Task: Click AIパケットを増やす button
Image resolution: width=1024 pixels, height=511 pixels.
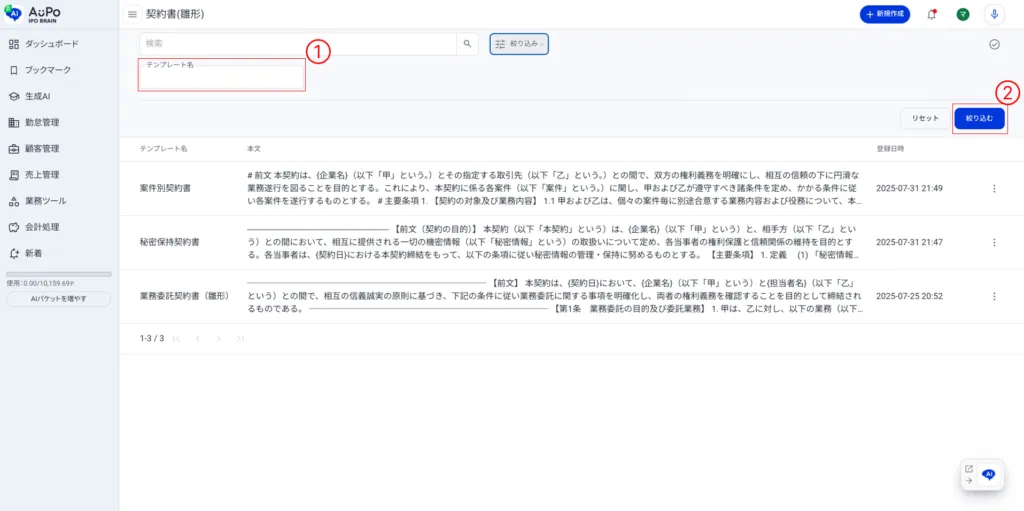Action: [x=59, y=299]
